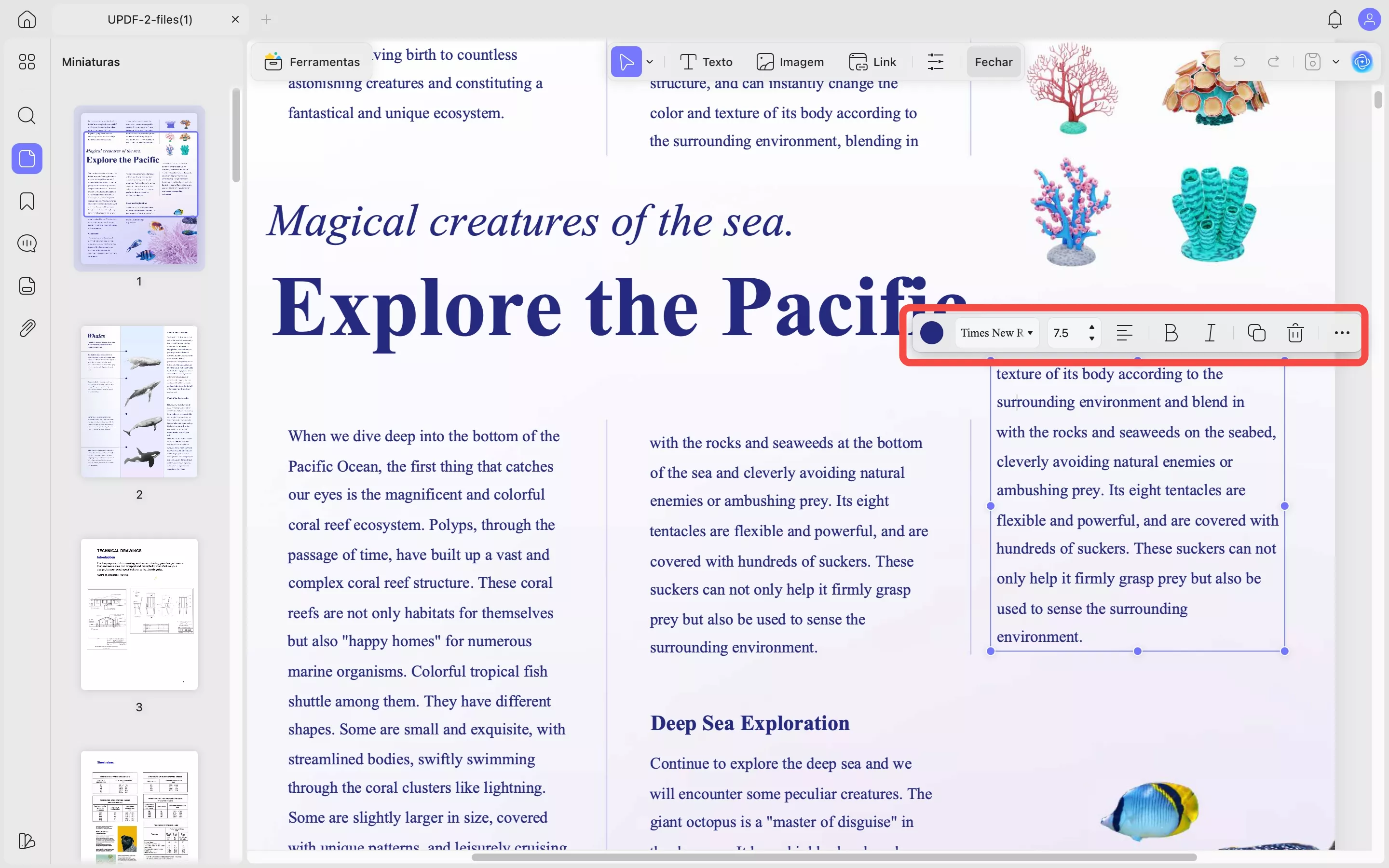1389x868 pixels.
Task: Open the save options chevron at top right
Action: tap(1335, 61)
